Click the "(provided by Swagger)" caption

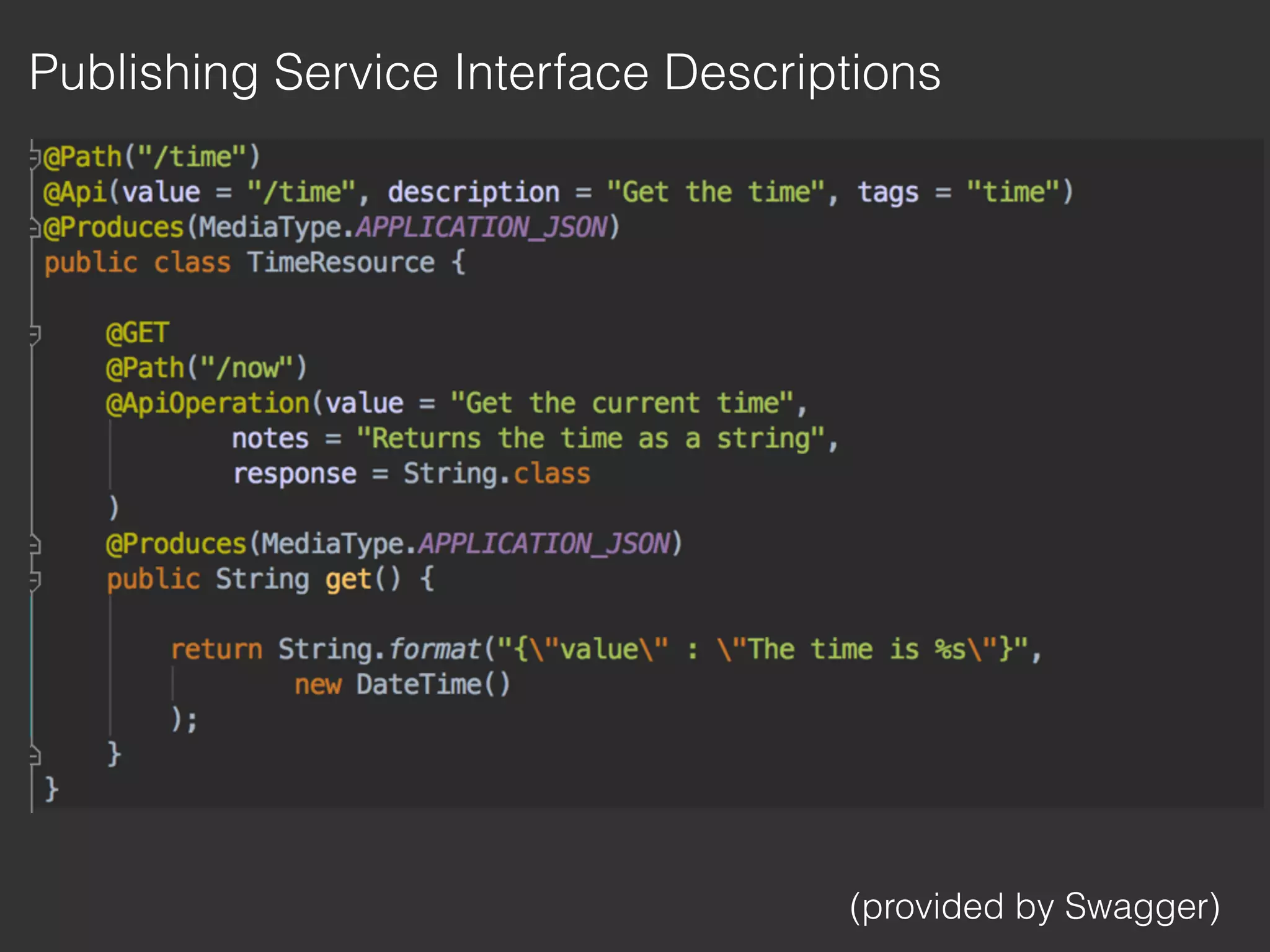click(x=1035, y=907)
